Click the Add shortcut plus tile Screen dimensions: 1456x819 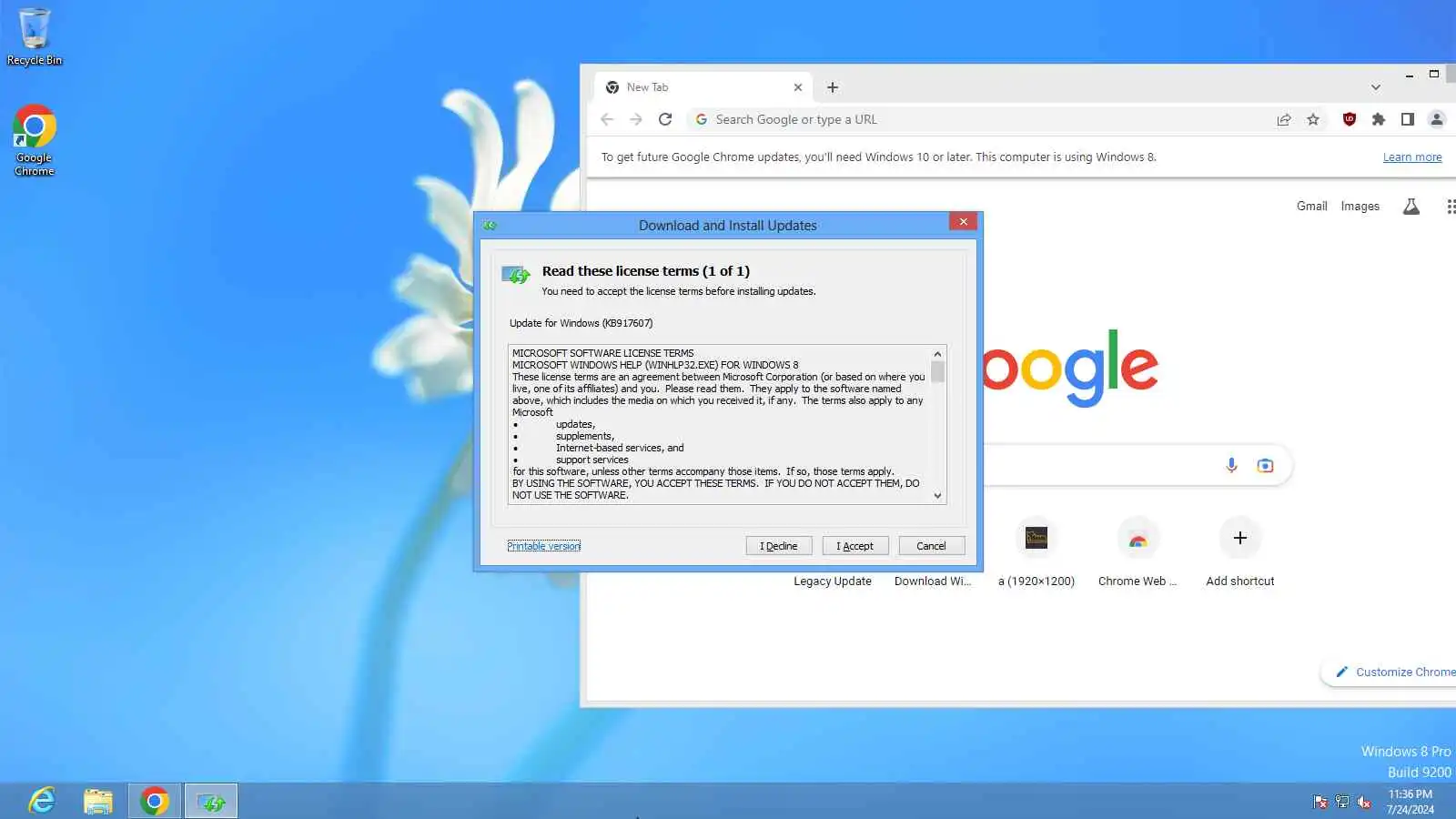(1239, 551)
